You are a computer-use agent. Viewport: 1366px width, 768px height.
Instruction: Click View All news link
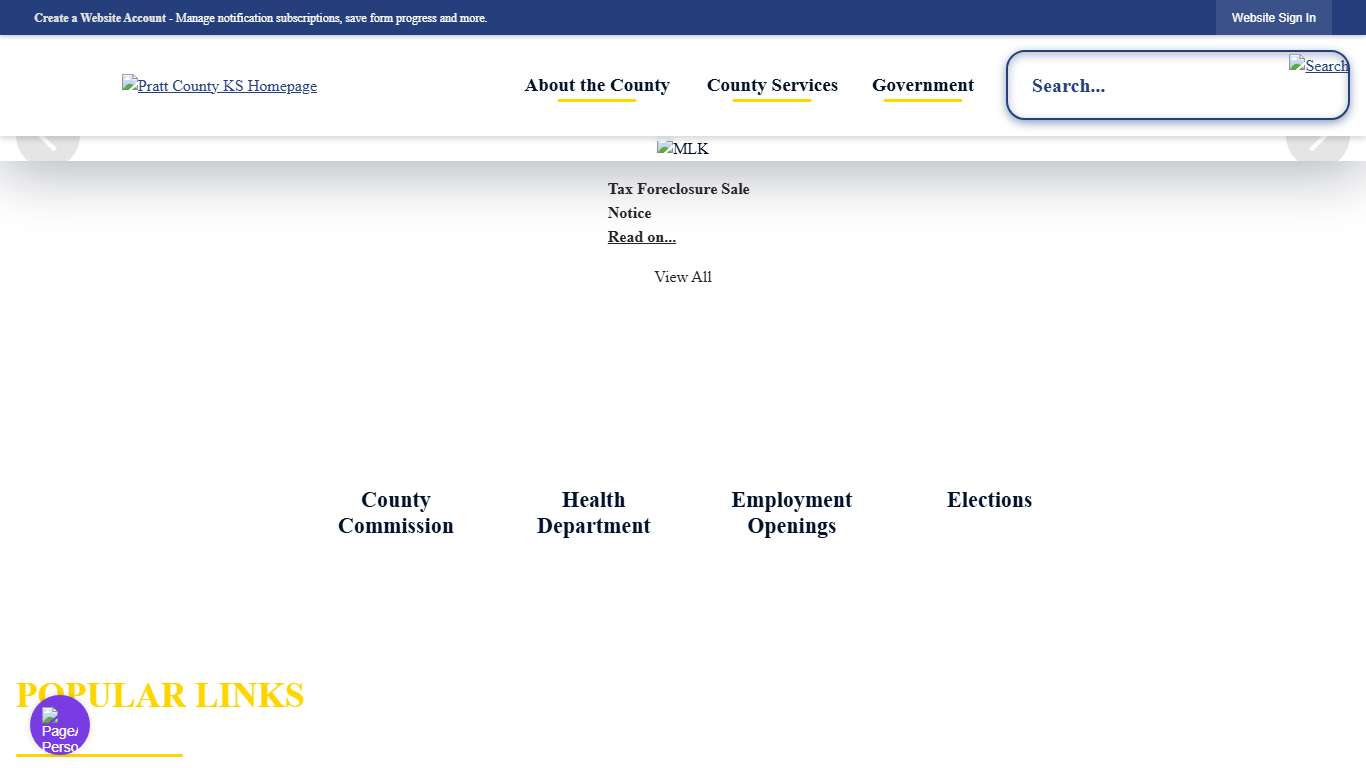pos(682,277)
